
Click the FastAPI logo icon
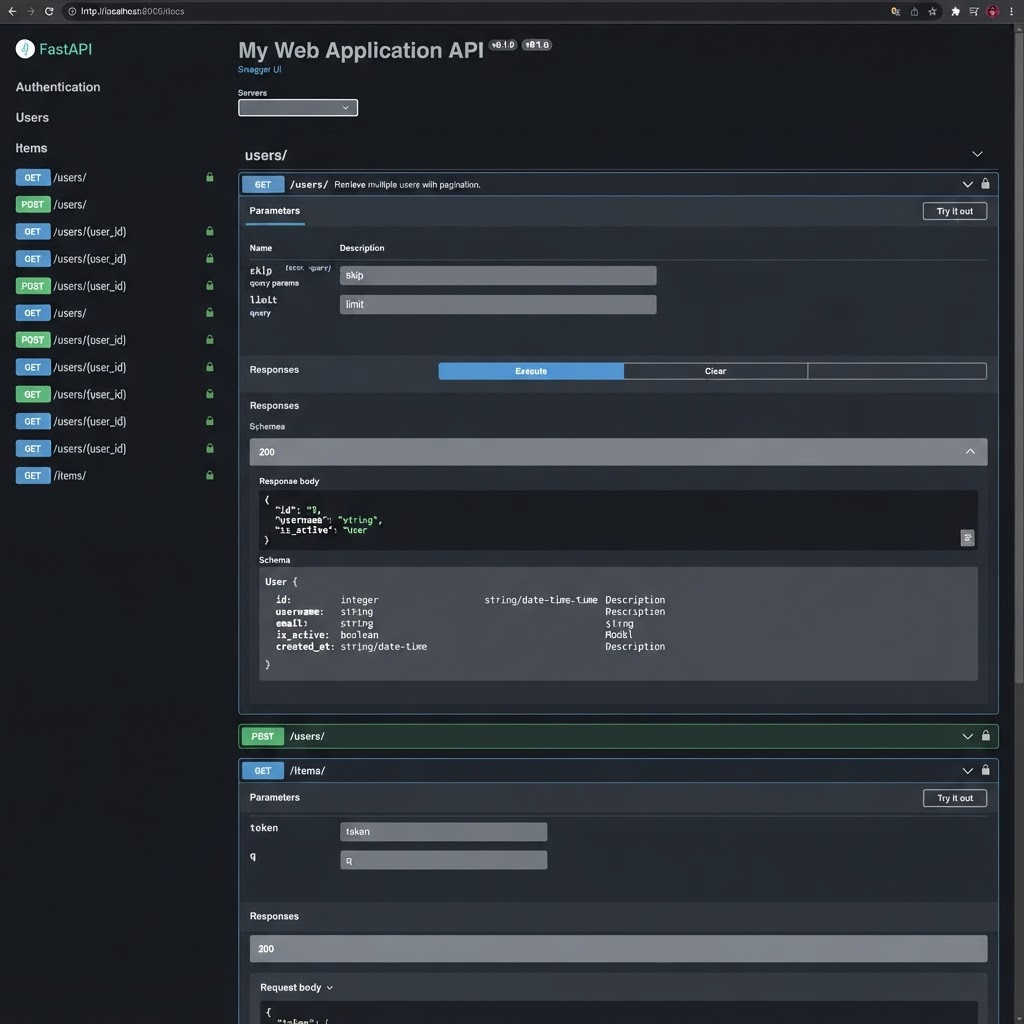(25, 49)
